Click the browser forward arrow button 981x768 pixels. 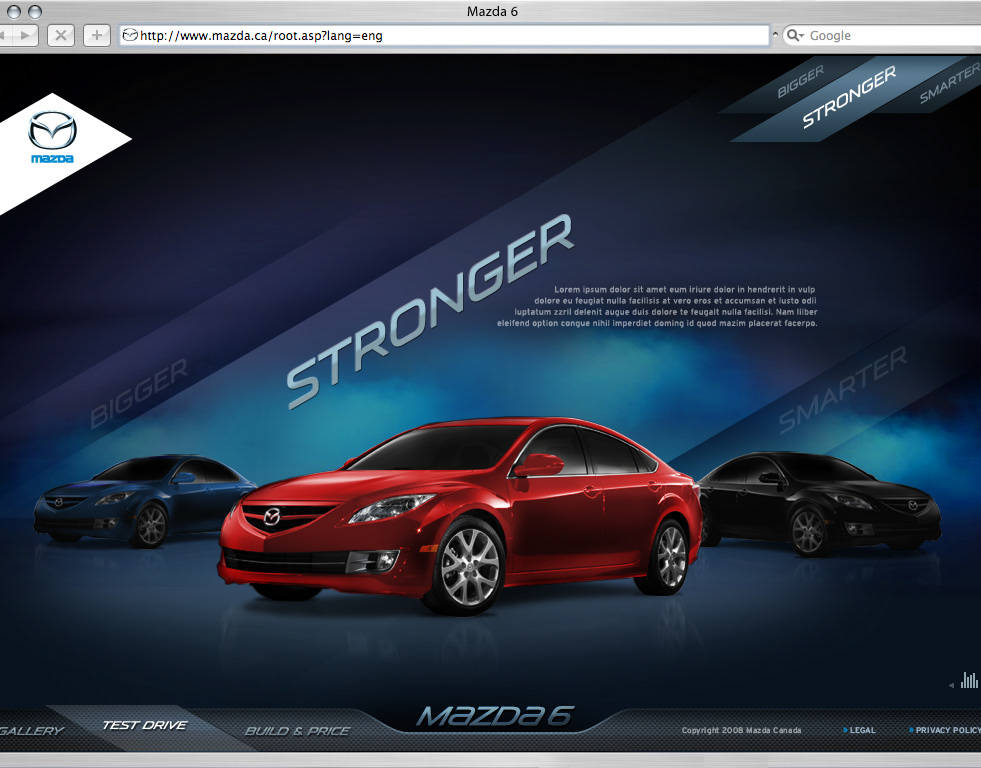pyautogui.click(x=24, y=36)
